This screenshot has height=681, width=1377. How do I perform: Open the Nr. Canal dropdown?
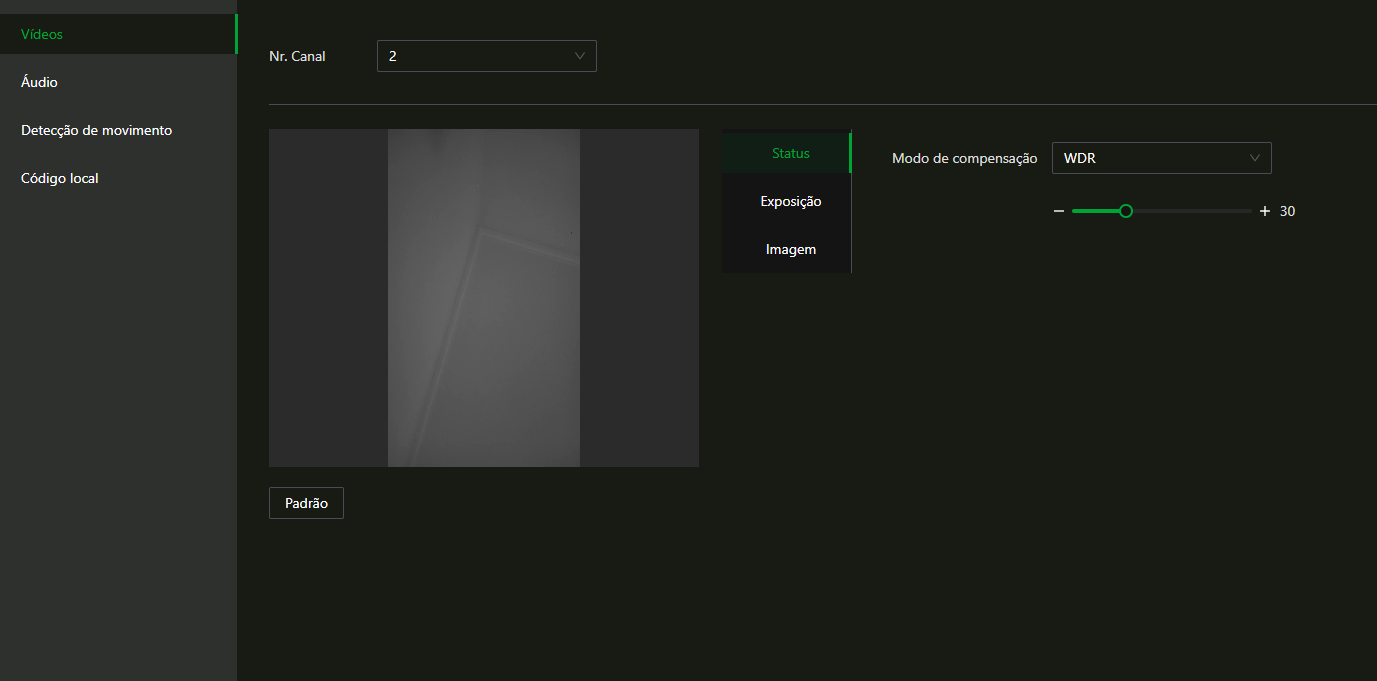tap(487, 56)
